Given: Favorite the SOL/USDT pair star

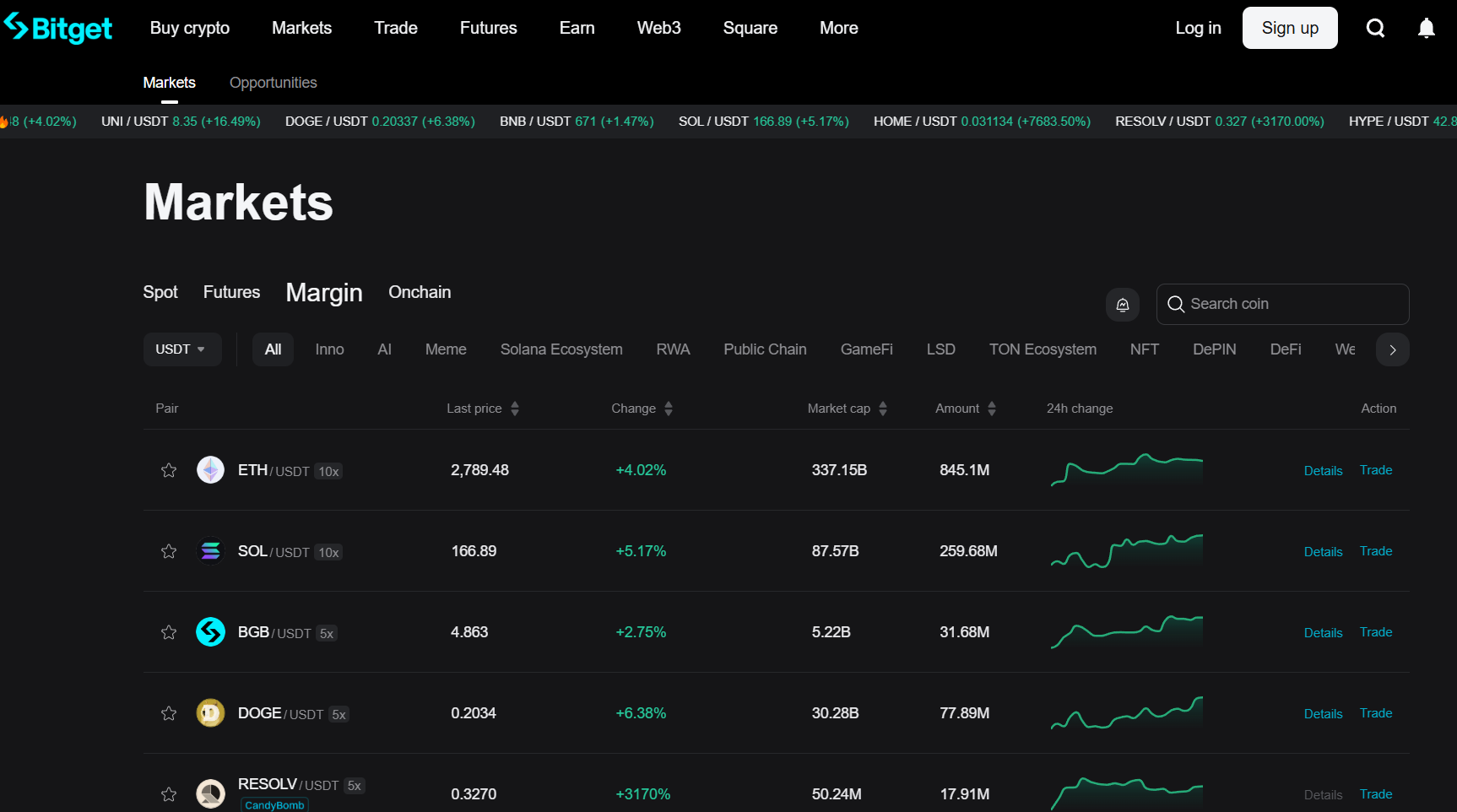Looking at the screenshot, I should pos(169,551).
